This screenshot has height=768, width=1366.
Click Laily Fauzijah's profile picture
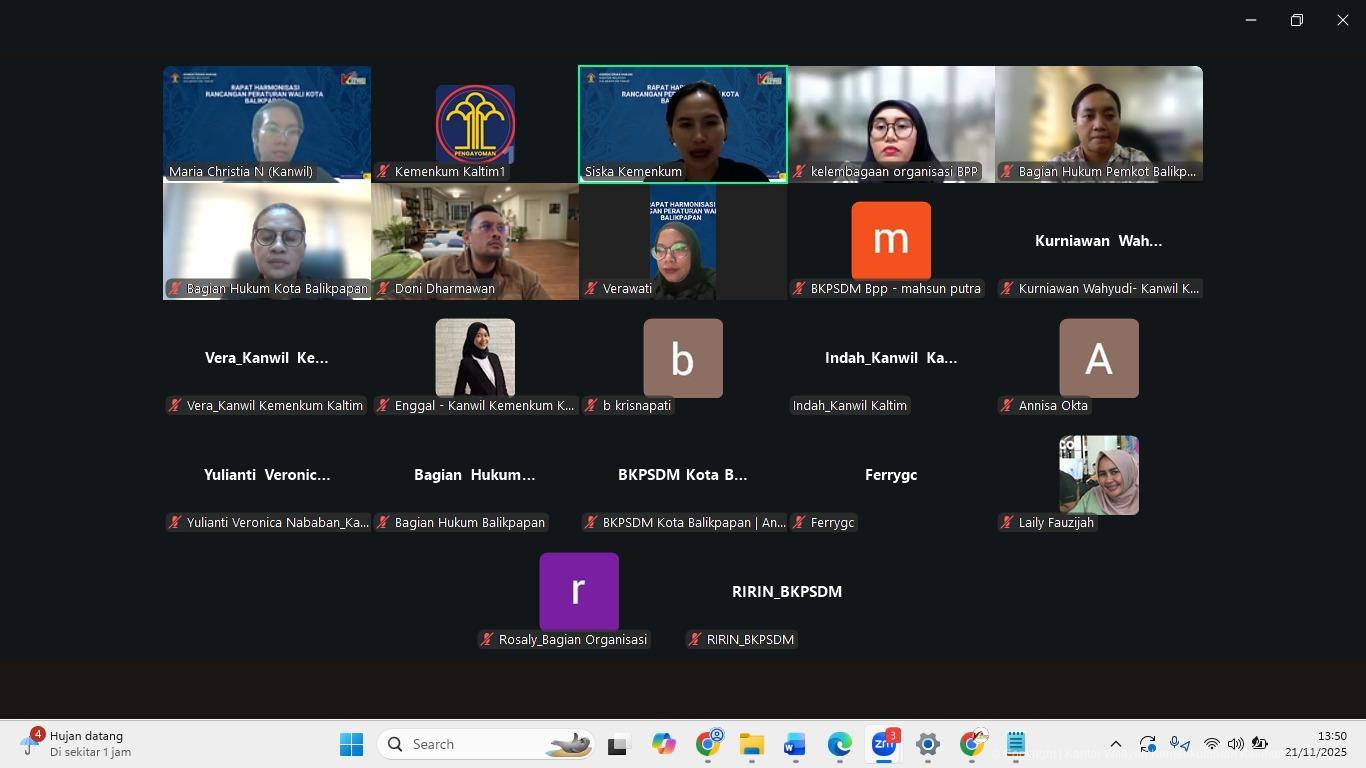click(x=1098, y=475)
